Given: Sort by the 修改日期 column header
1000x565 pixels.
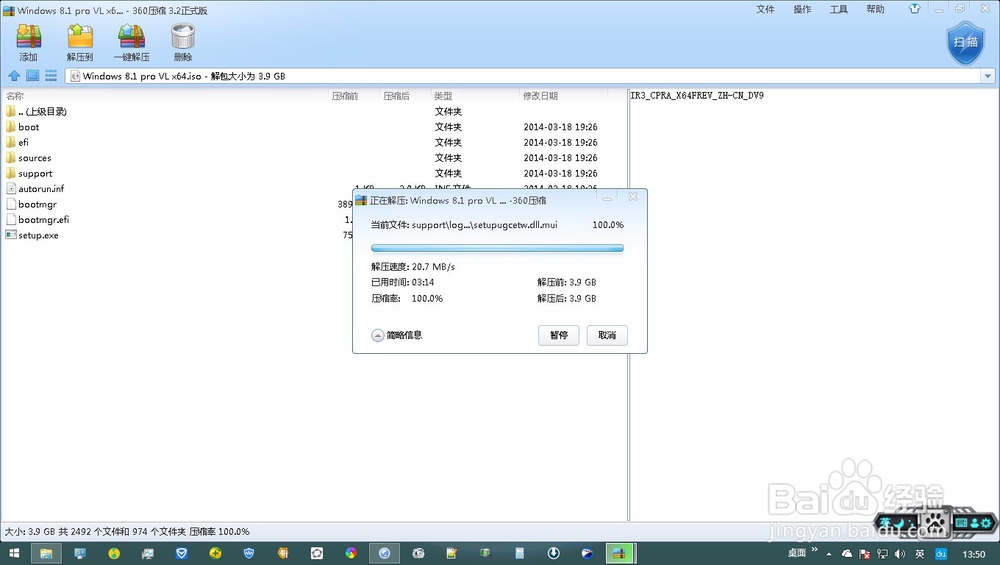Looking at the screenshot, I should [x=540, y=96].
